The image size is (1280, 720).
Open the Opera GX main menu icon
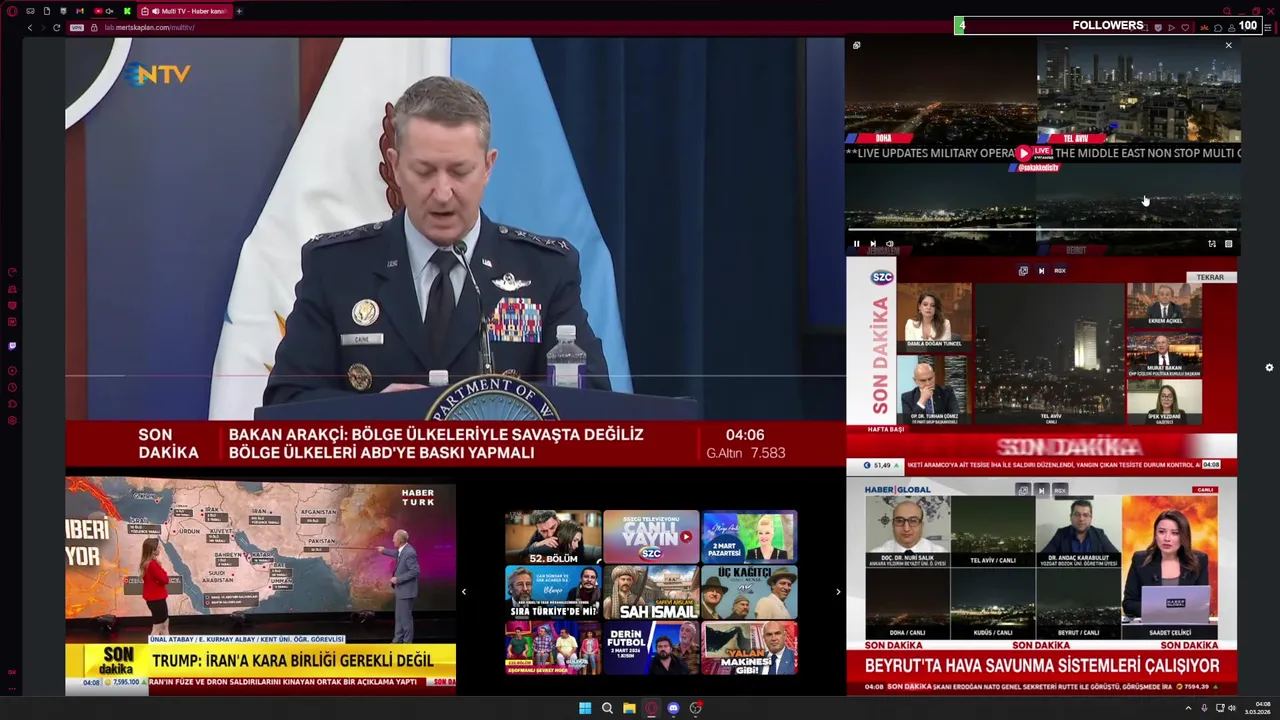coord(12,11)
